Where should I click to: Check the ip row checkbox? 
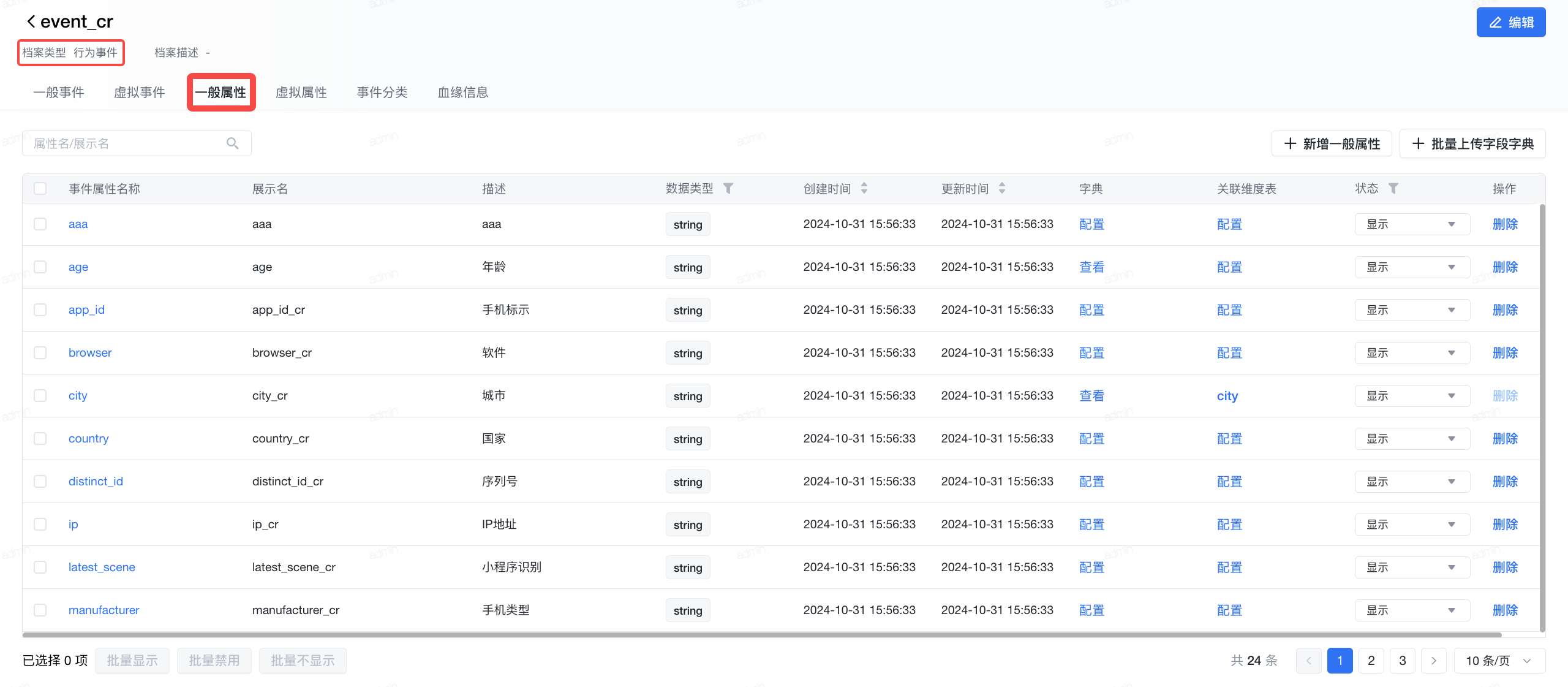(40, 524)
